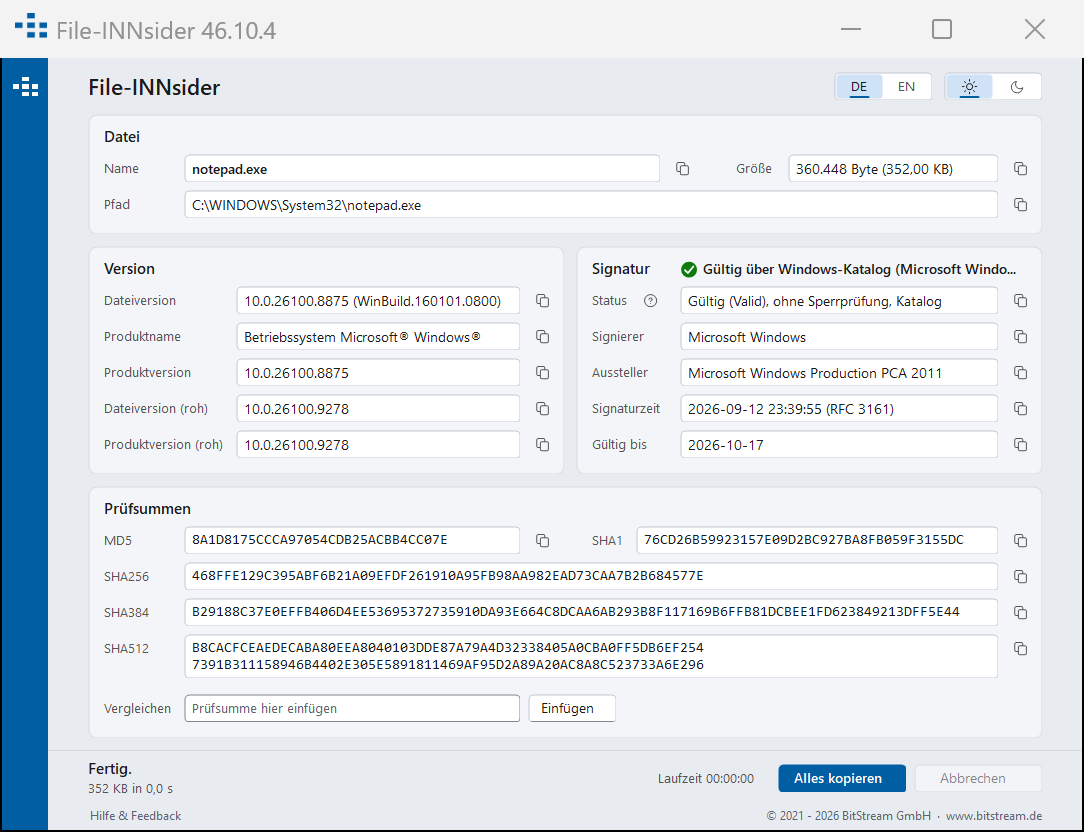Viewport: 1084px width, 832px height.
Task: Copy the Gültig bis date
Action: click(x=1020, y=445)
